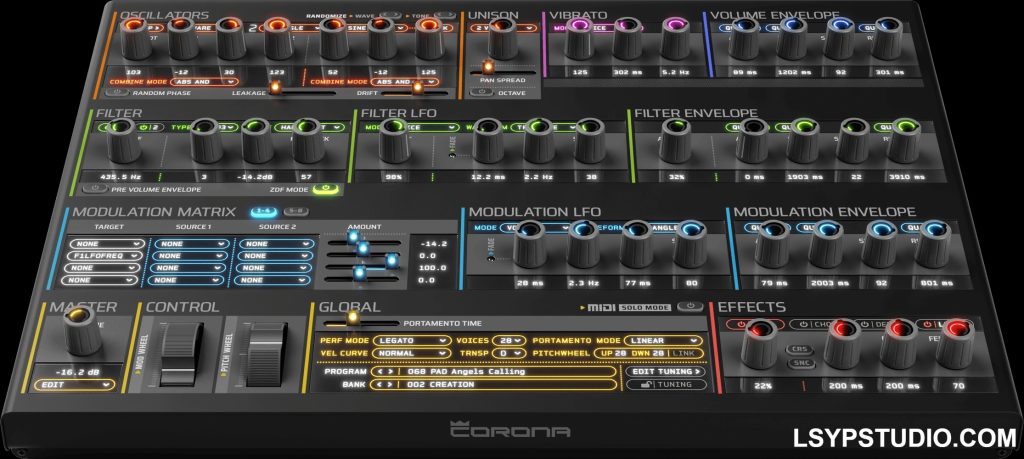1024x459 pixels.
Task: Click oscillator knob showing value 123
Action: point(279,38)
